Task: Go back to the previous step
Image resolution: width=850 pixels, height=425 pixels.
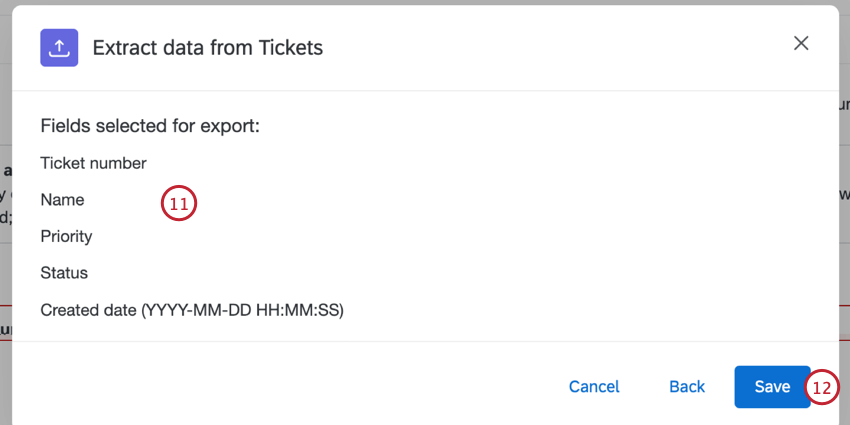Action: point(687,387)
